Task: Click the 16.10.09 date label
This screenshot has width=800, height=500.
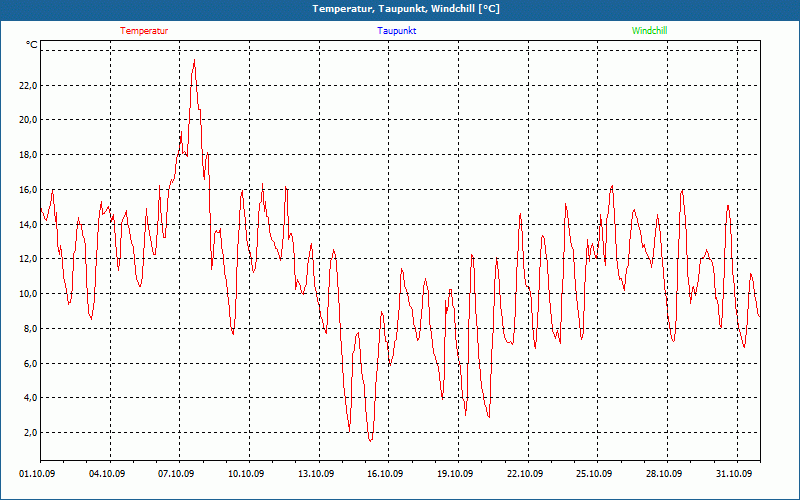Action: 385,474
